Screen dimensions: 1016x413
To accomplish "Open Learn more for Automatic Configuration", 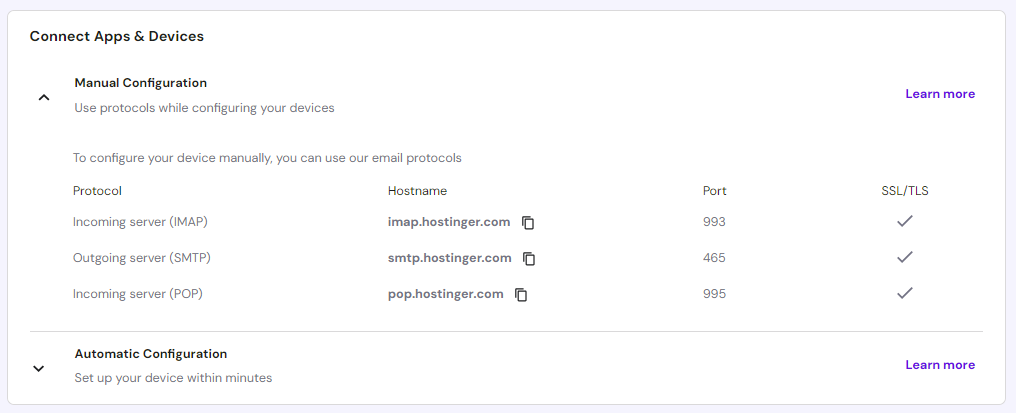I will point(939,365).
